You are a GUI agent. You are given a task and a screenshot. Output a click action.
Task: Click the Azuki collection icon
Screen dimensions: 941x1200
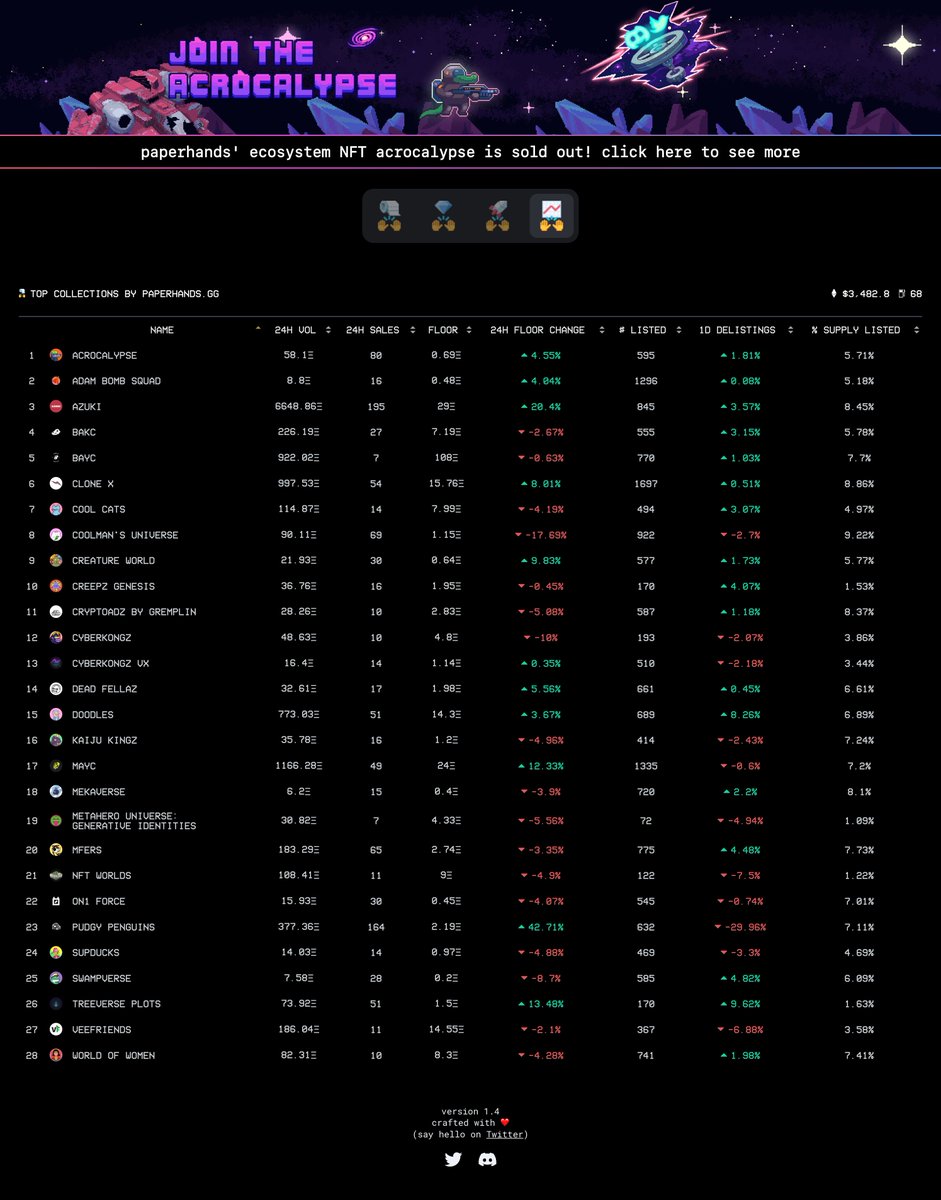click(x=56, y=407)
